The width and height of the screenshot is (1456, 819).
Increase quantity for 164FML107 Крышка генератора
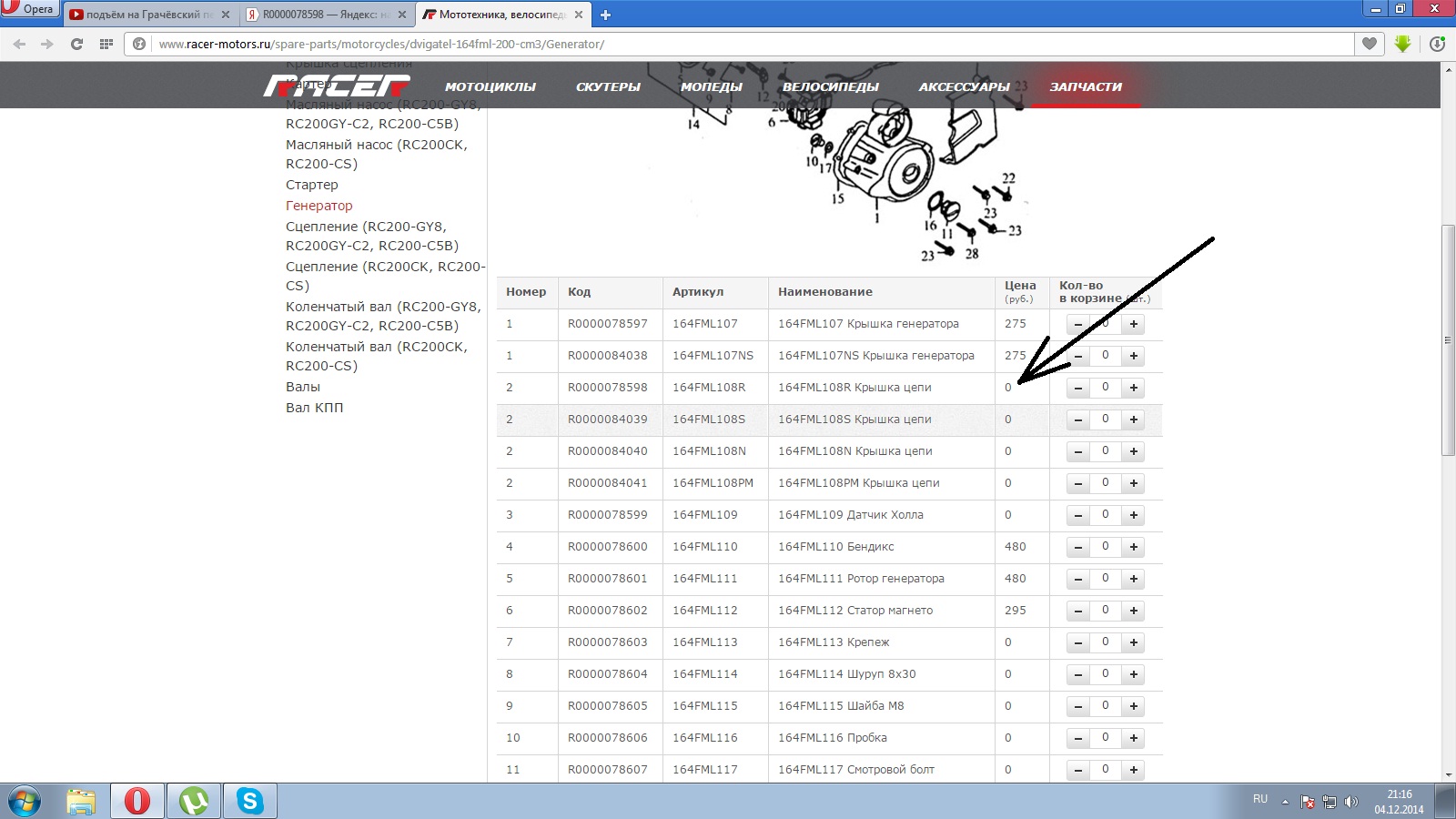coord(1134,324)
